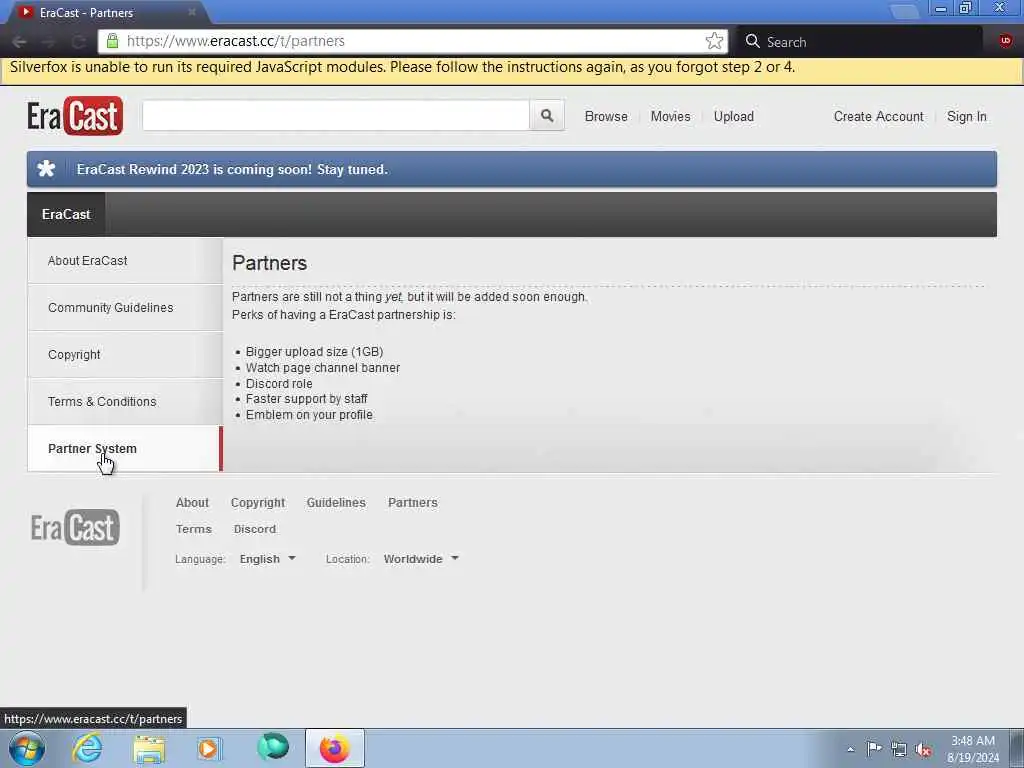1024x768 pixels.
Task: Open Terms & Conditions in the sidebar
Action: click(125, 402)
